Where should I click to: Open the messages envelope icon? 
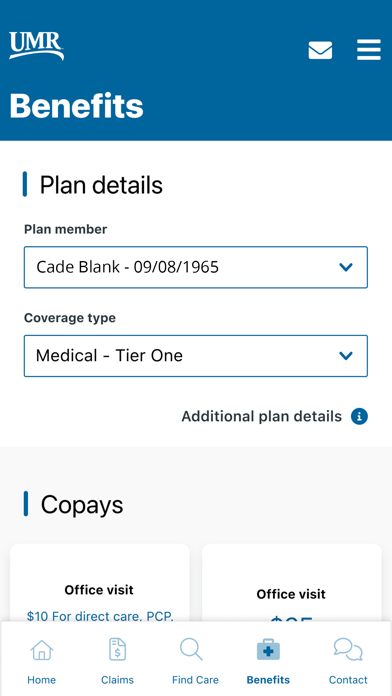point(320,50)
